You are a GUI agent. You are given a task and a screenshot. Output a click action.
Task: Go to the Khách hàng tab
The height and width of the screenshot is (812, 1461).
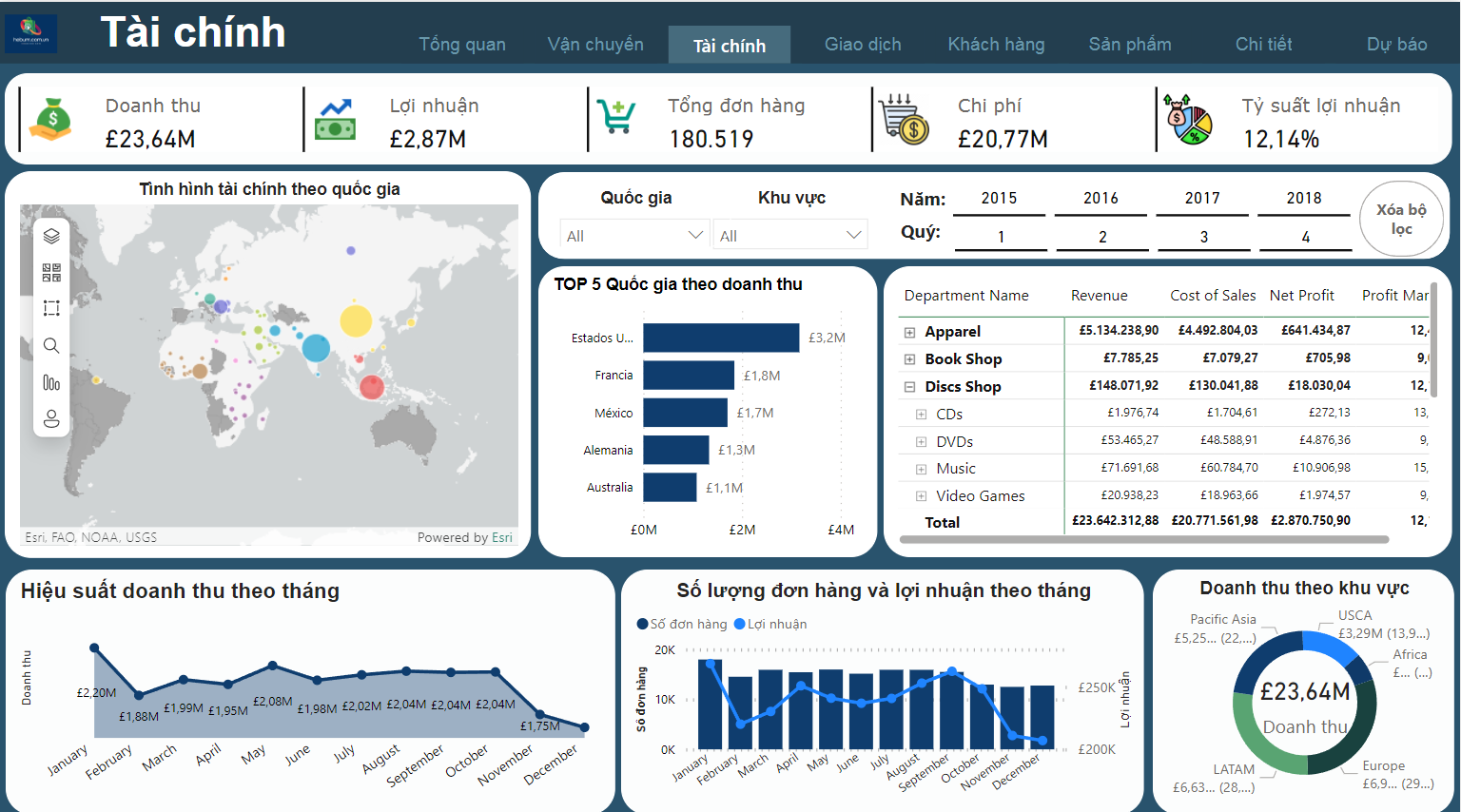coord(996,45)
